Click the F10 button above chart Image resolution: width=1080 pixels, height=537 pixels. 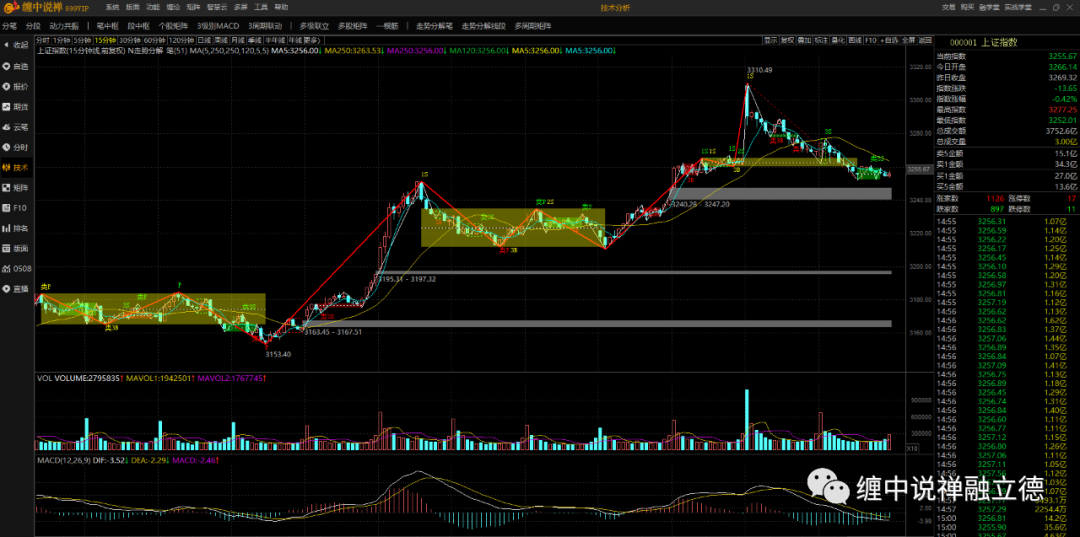point(871,40)
